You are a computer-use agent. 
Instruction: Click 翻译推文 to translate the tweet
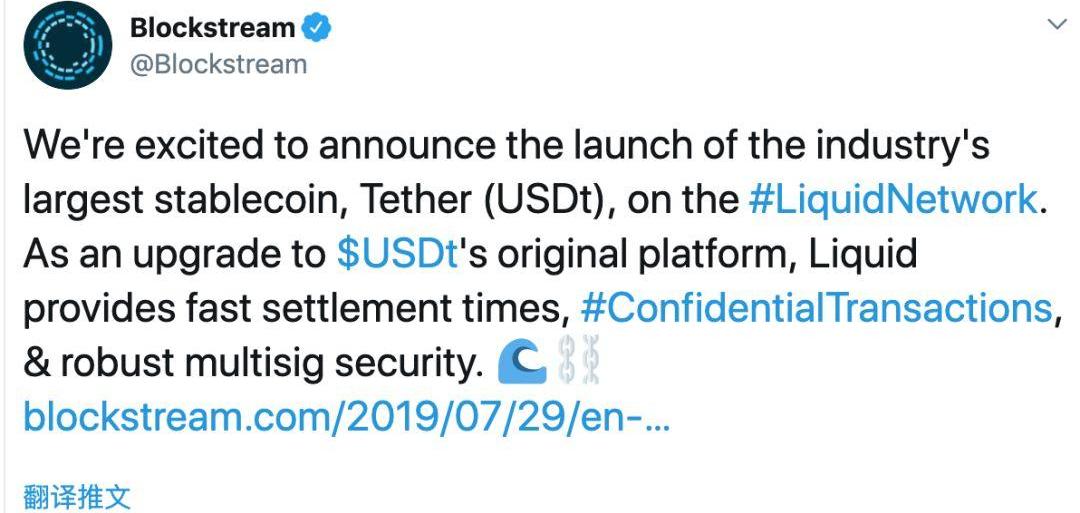coord(77,497)
